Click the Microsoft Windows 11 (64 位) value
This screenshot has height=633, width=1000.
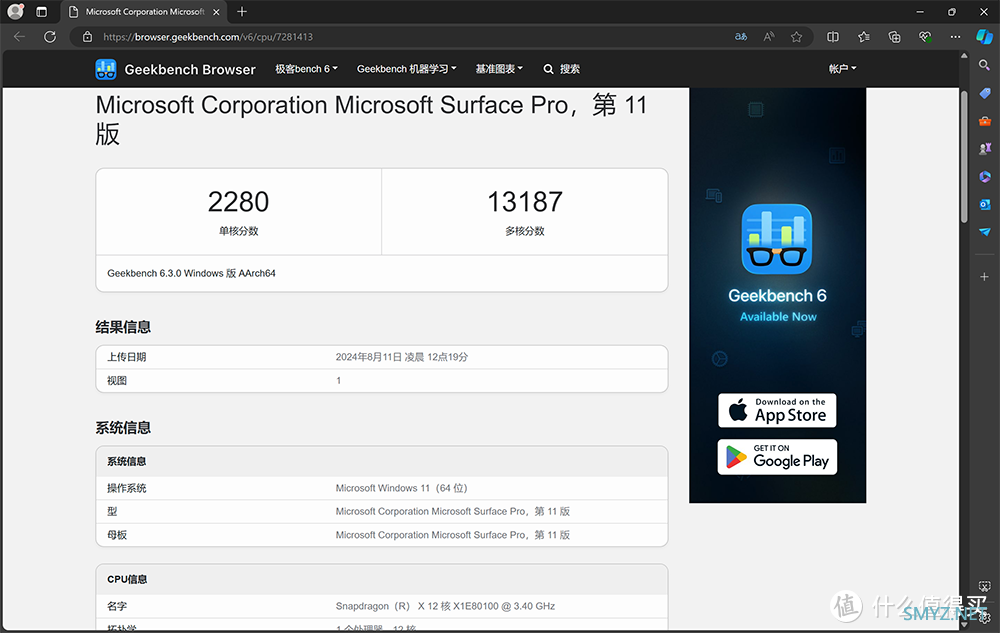click(401, 488)
